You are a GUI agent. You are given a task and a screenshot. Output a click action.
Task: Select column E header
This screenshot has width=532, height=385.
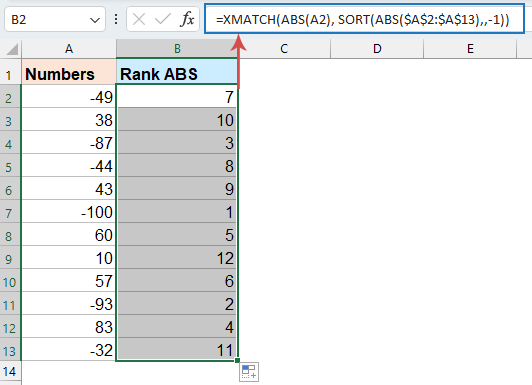[x=470, y=49]
